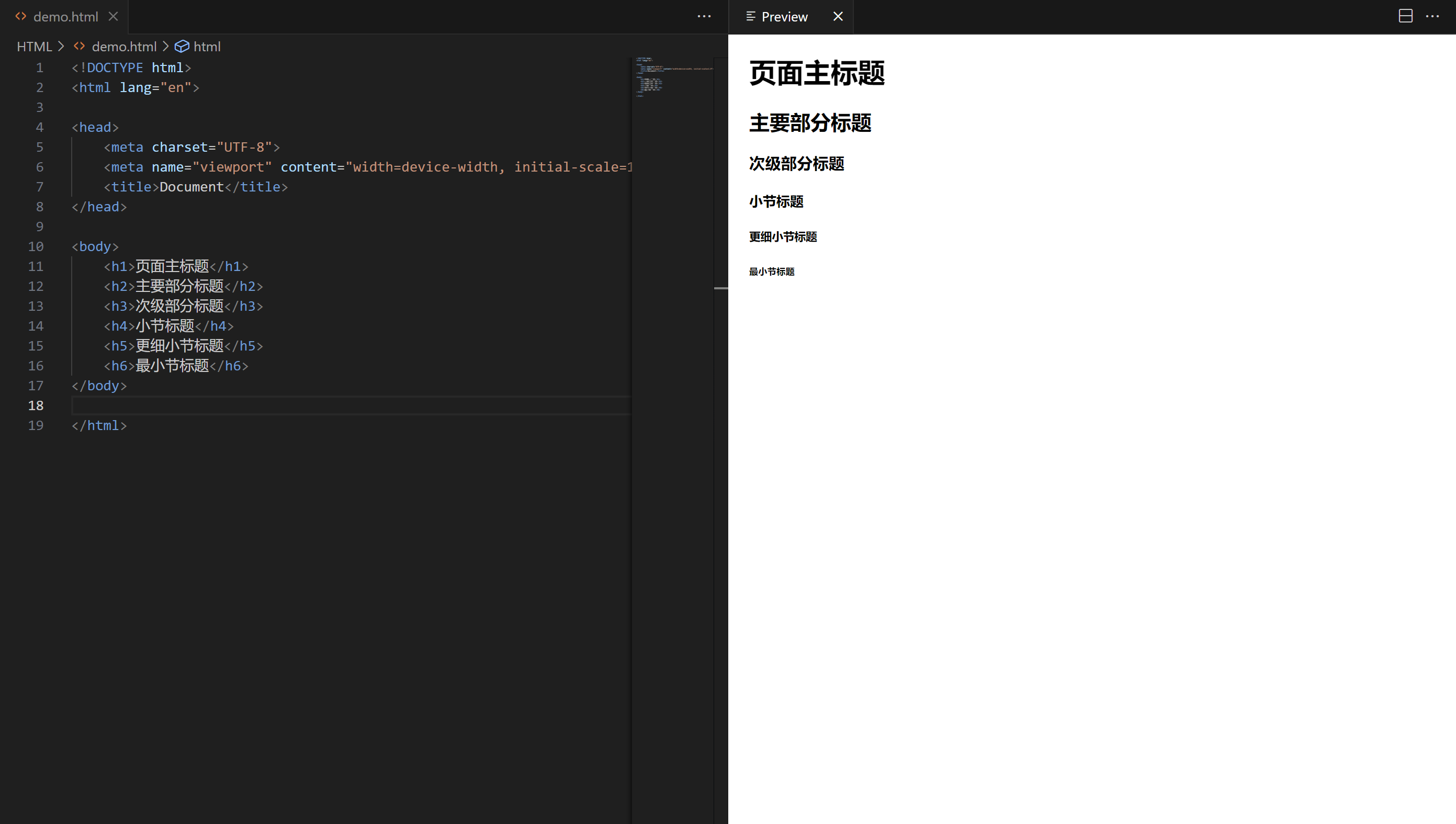
Task: Expand chevron after demo.html breadcrumb
Action: tap(166, 47)
